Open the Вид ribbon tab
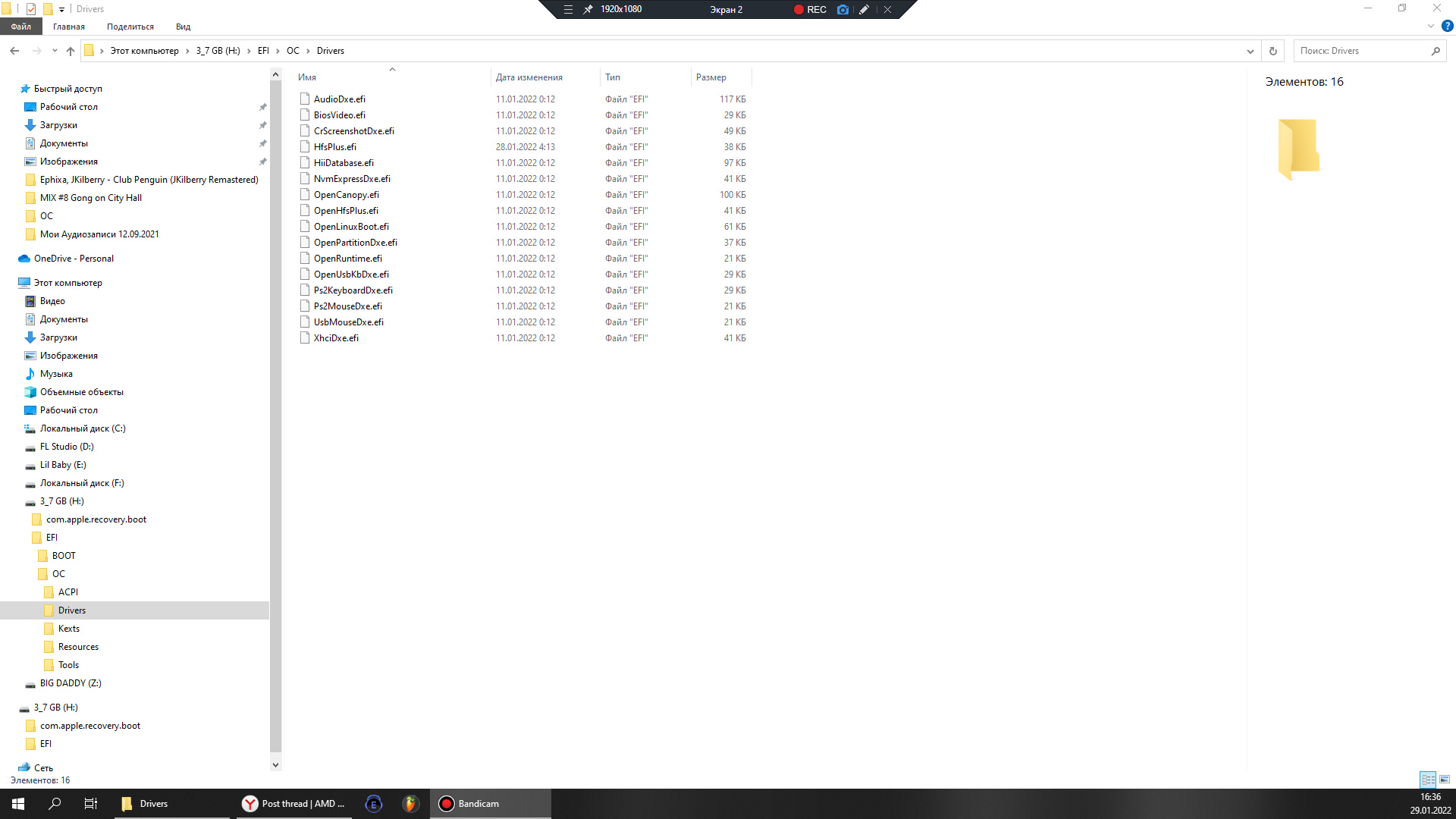 coord(183,27)
